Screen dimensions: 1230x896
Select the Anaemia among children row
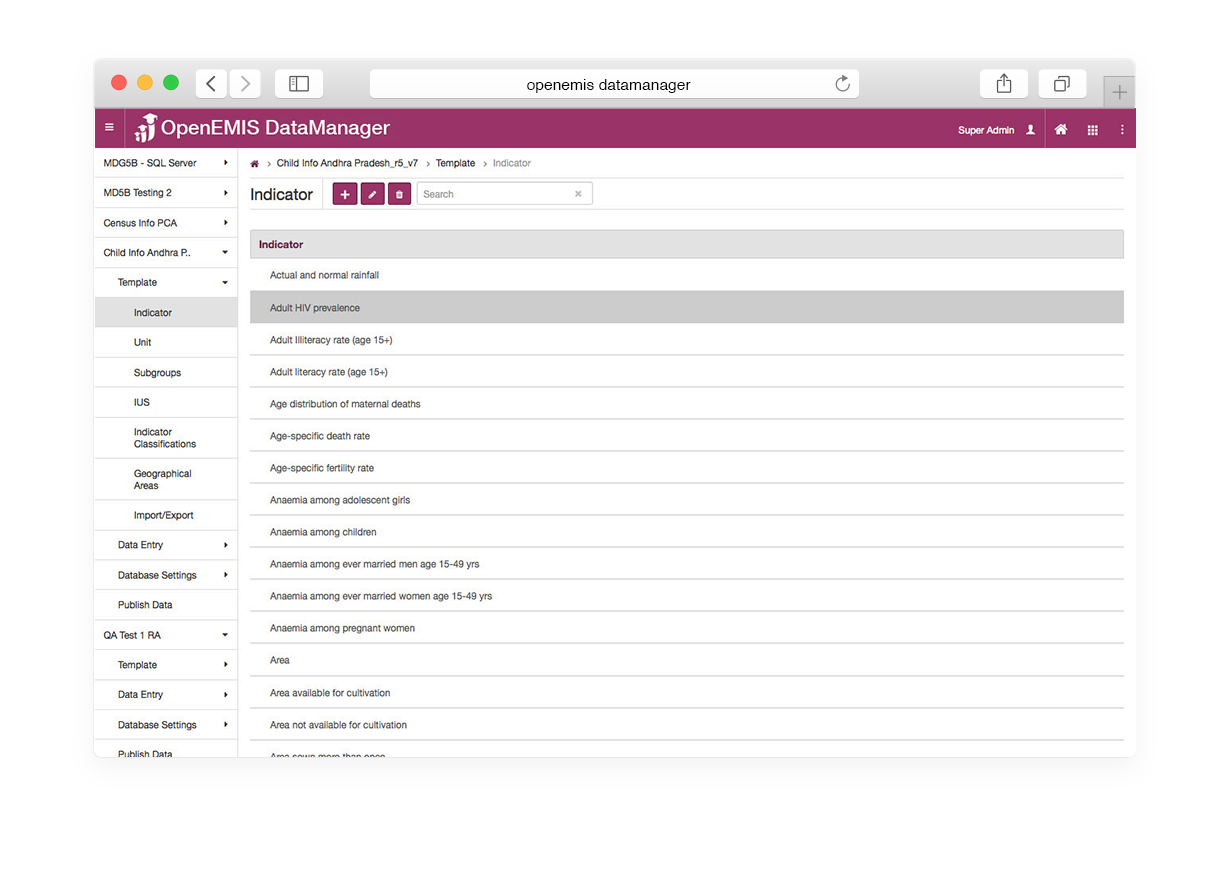pyautogui.click(x=687, y=532)
